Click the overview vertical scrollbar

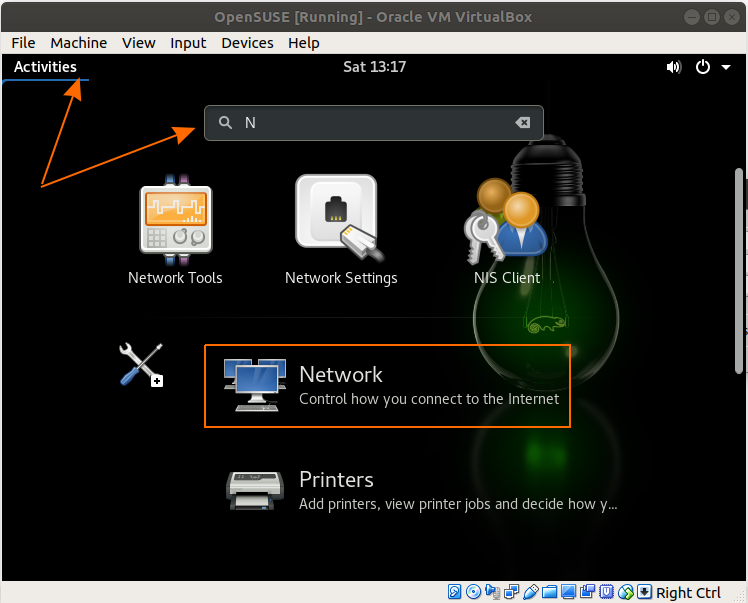(x=739, y=271)
